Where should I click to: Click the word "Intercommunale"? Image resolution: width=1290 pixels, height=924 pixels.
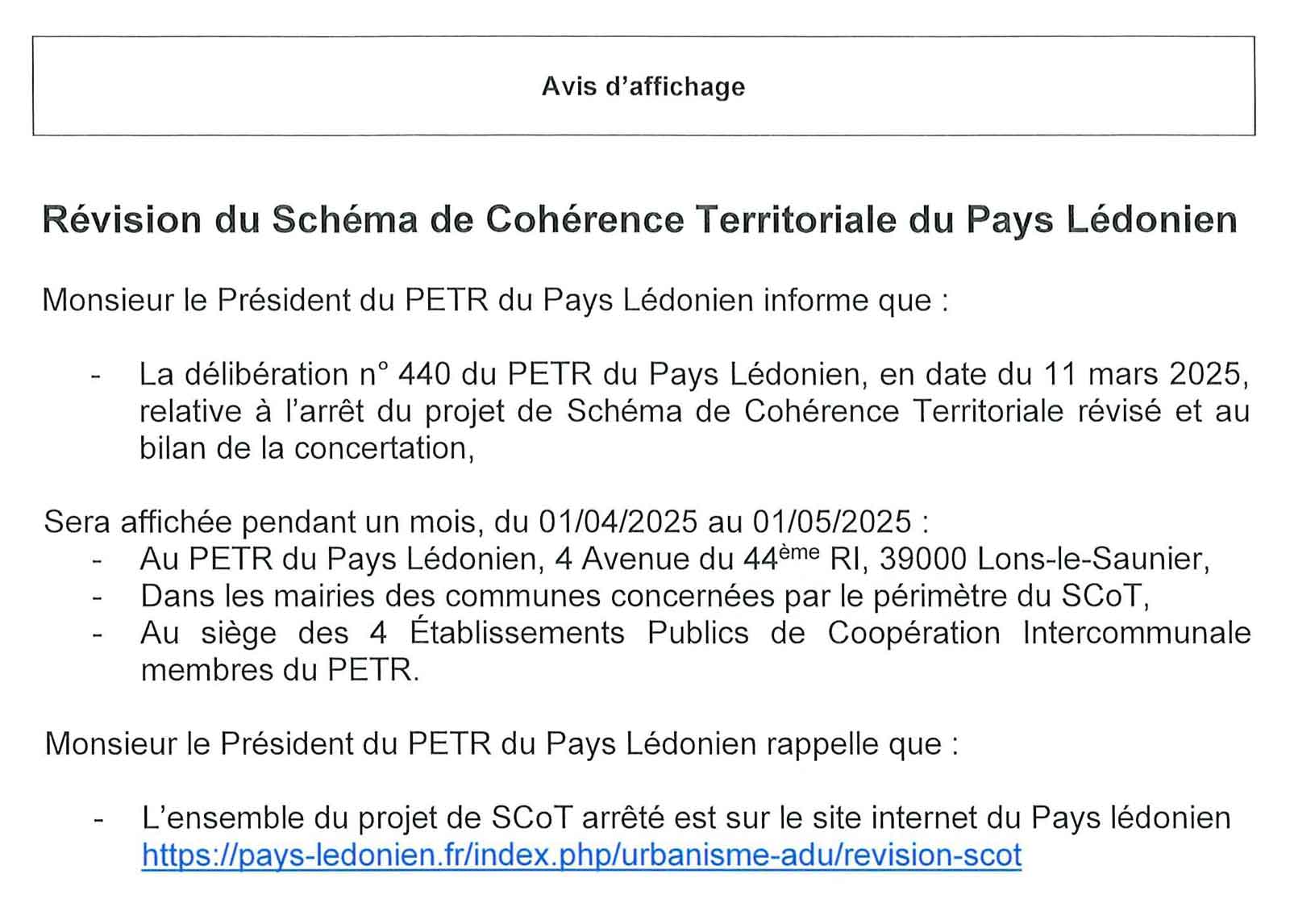coord(1136,632)
